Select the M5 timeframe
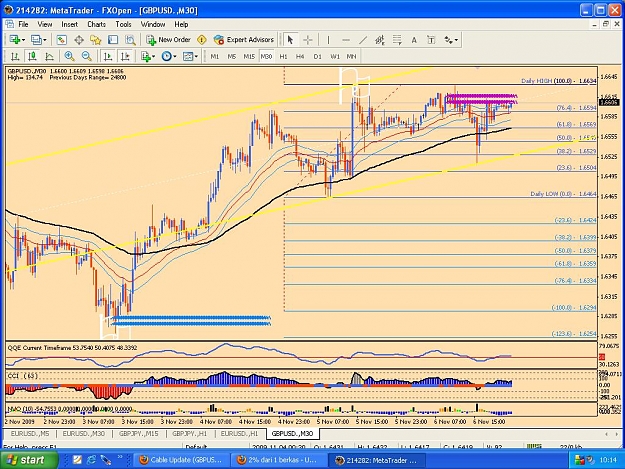Image resolution: width=625 pixels, height=469 pixels. [232, 57]
